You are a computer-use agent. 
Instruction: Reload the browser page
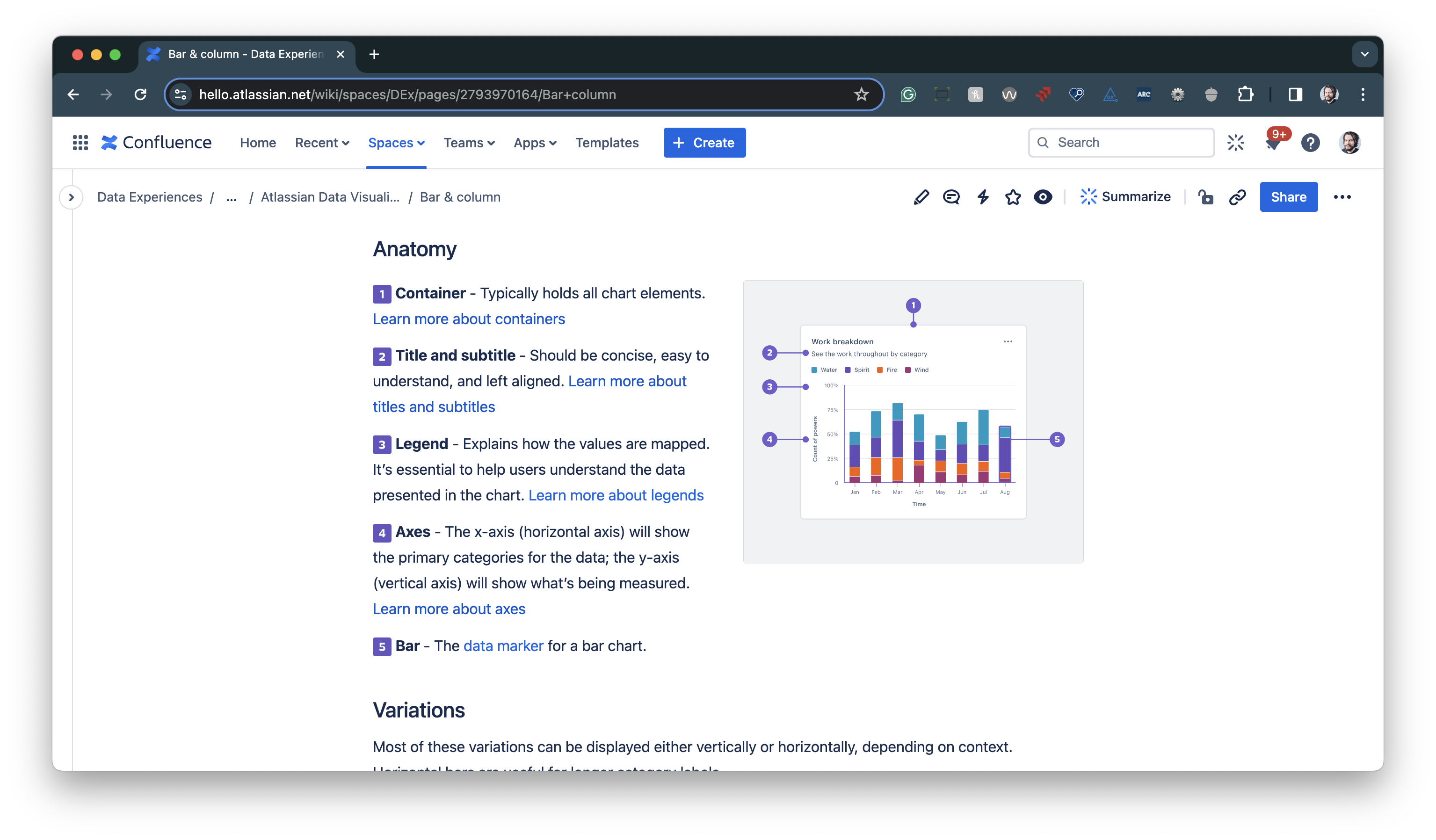[x=140, y=94]
